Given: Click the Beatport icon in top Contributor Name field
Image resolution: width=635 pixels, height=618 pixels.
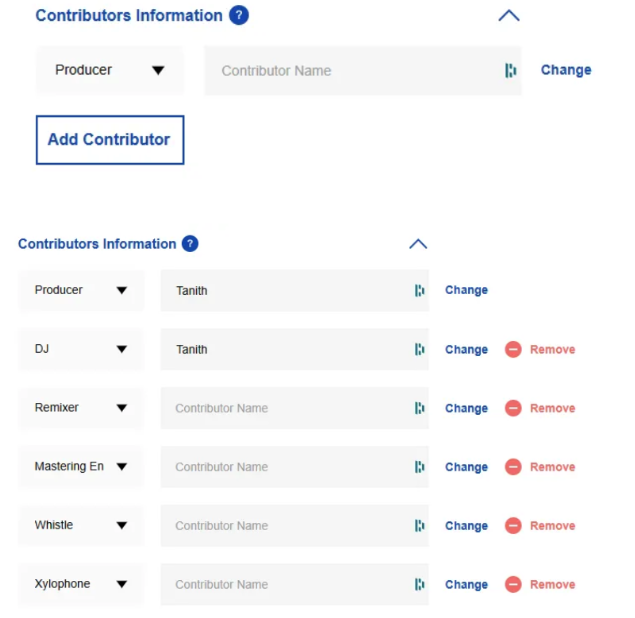Looking at the screenshot, I should pyautogui.click(x=510, y=70).
